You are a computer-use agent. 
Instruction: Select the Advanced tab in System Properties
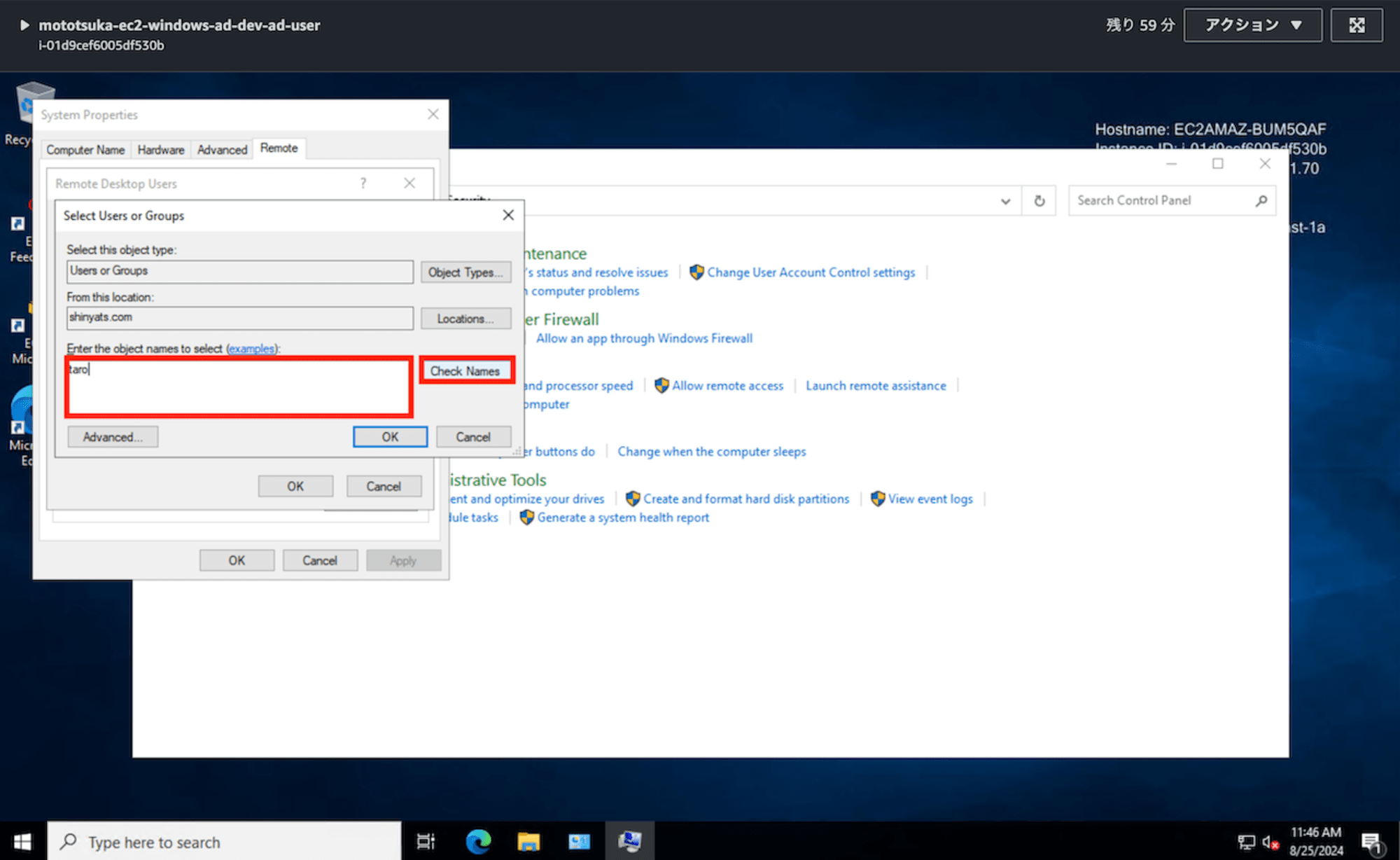coord(221,148)
